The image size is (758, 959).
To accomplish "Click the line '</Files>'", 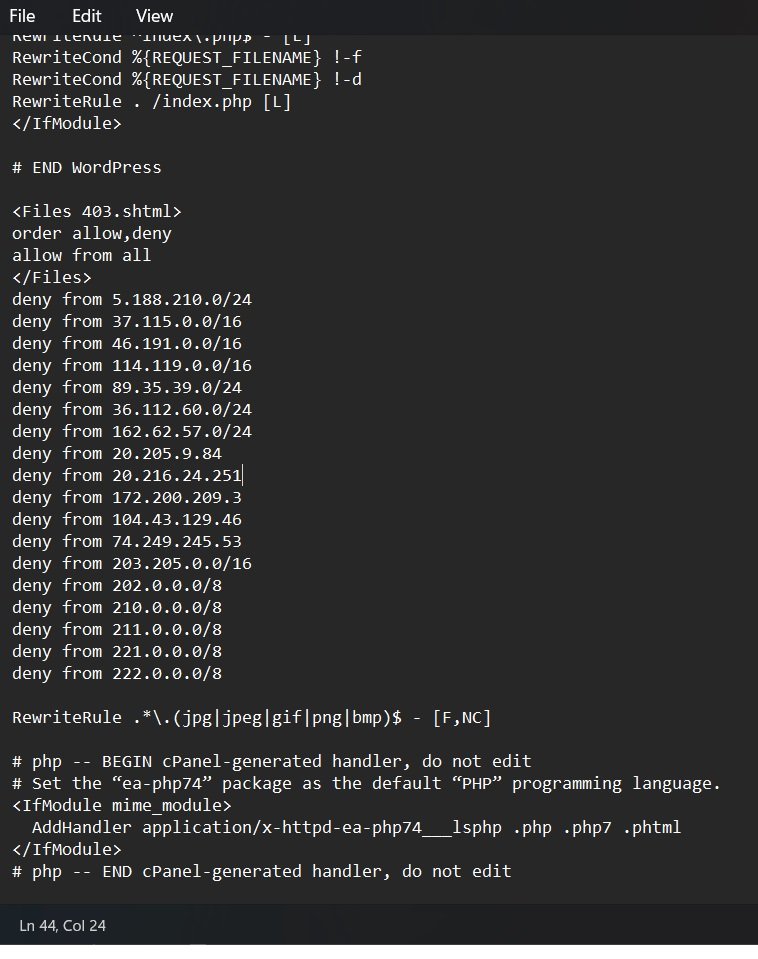I will coord(51,277).
